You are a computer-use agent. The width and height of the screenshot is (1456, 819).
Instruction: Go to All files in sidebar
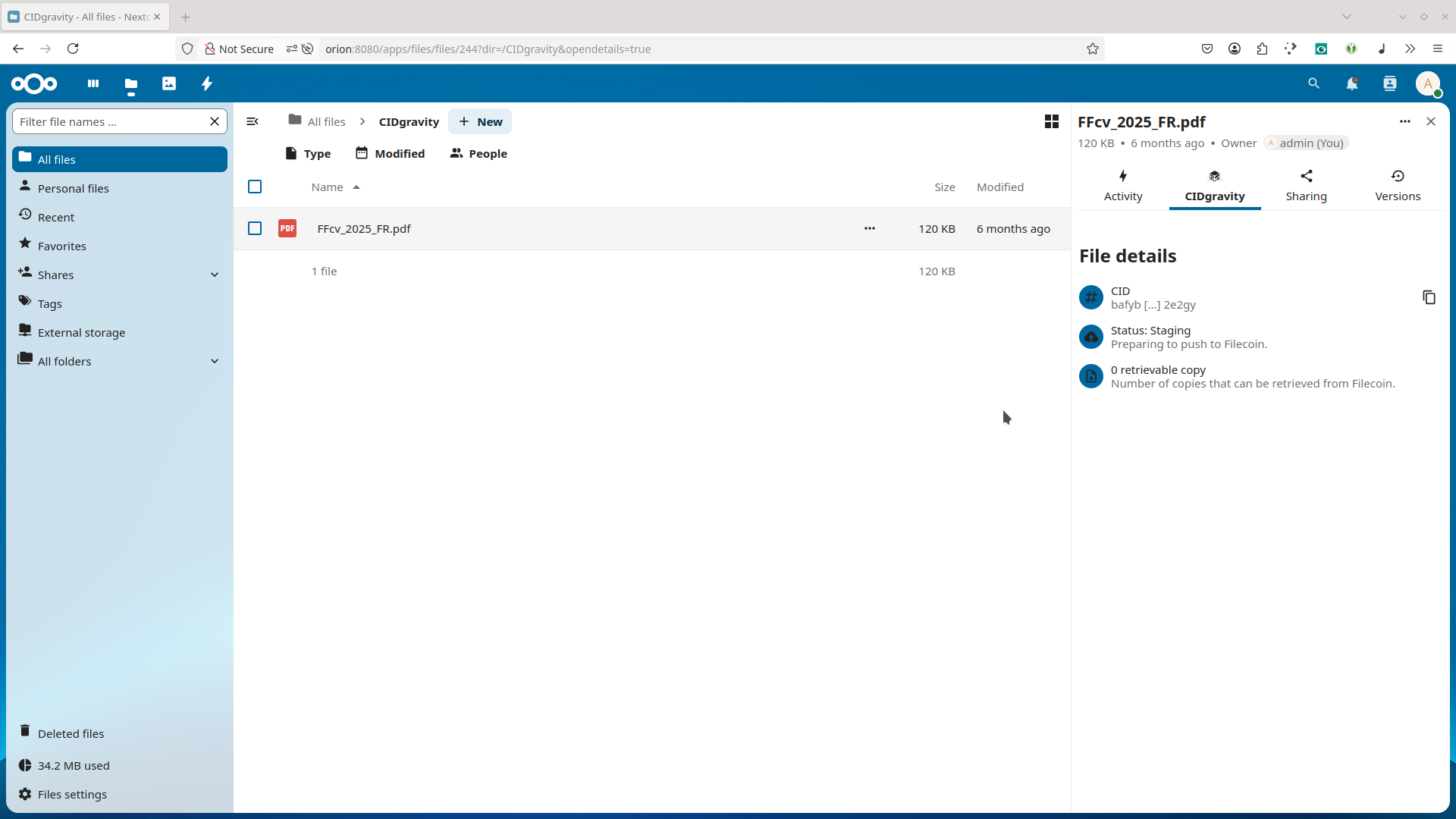pyautogui.click(x=120, y=159)
